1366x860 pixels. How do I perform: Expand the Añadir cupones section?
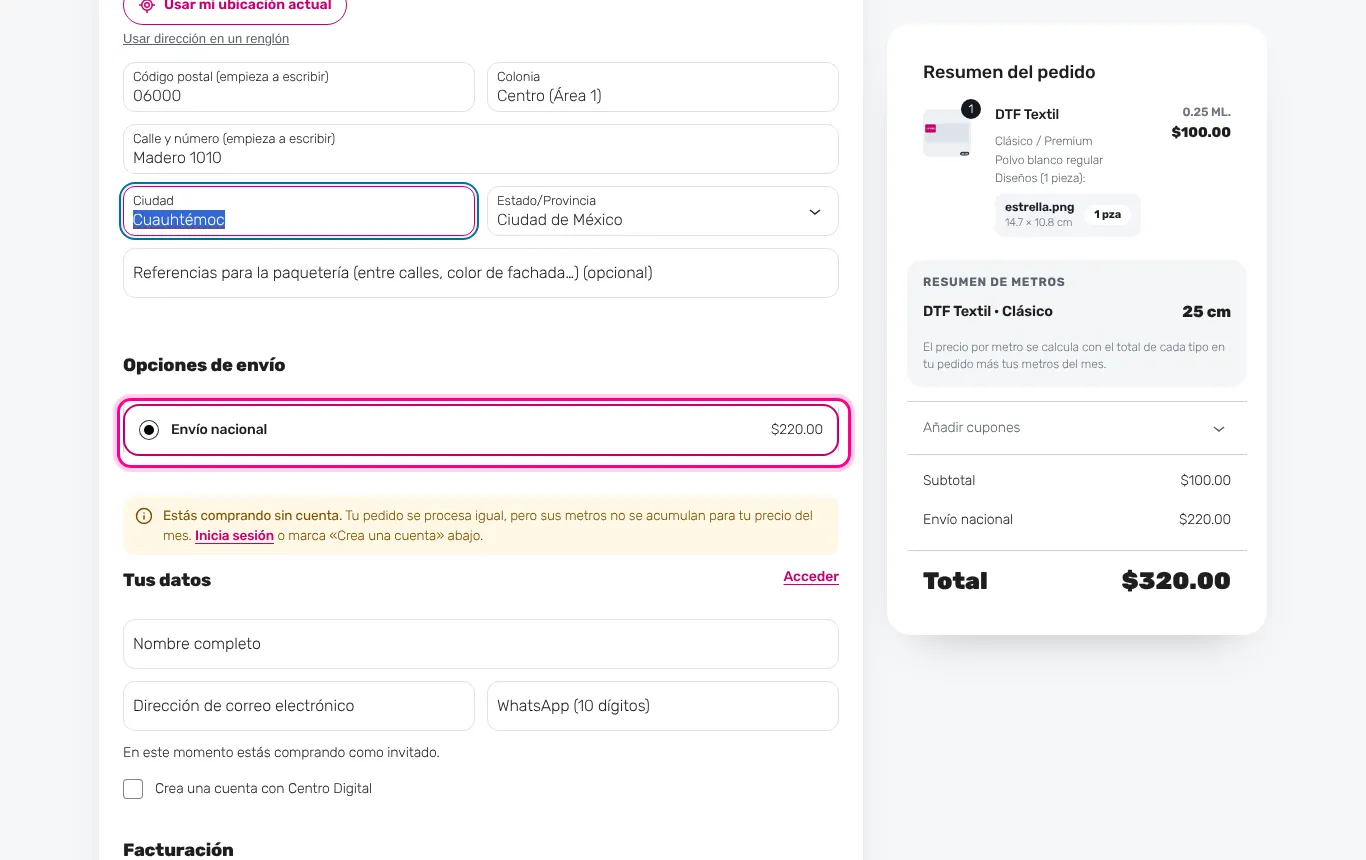click(1077, 428)
